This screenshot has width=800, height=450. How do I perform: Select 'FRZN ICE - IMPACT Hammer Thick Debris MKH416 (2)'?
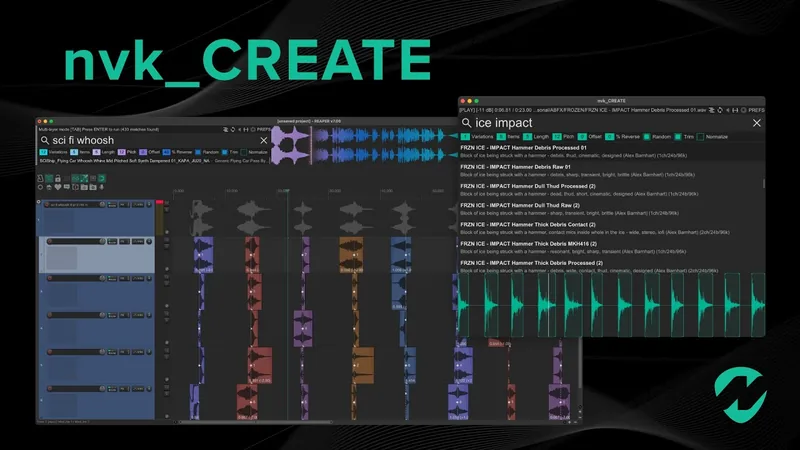[x=610, y=247]
